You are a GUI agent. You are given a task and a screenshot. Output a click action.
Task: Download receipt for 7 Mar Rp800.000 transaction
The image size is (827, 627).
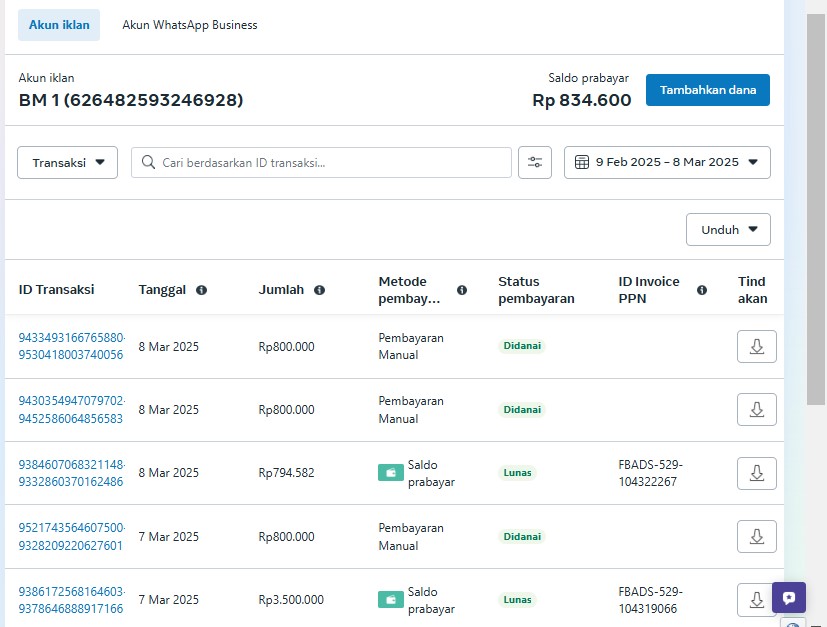click(x=756, y=536)
